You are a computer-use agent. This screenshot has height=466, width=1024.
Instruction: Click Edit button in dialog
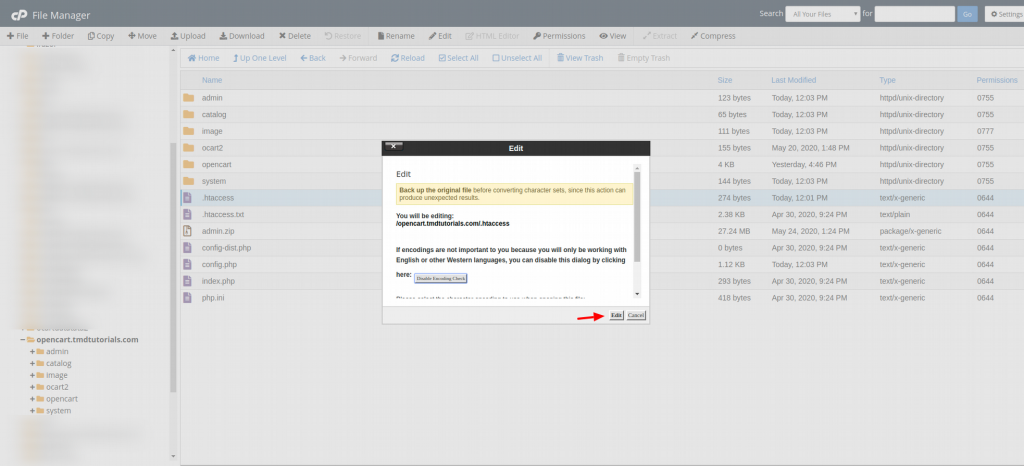616,315
